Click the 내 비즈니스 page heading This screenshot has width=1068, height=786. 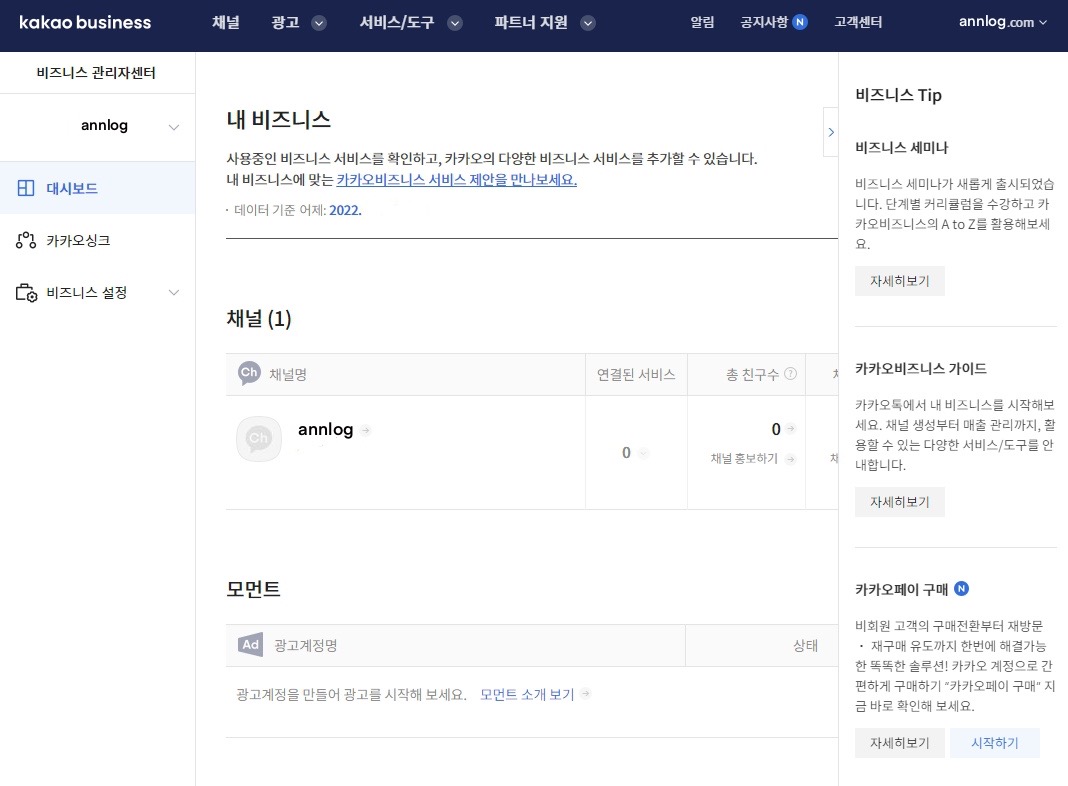pos(279,120)
